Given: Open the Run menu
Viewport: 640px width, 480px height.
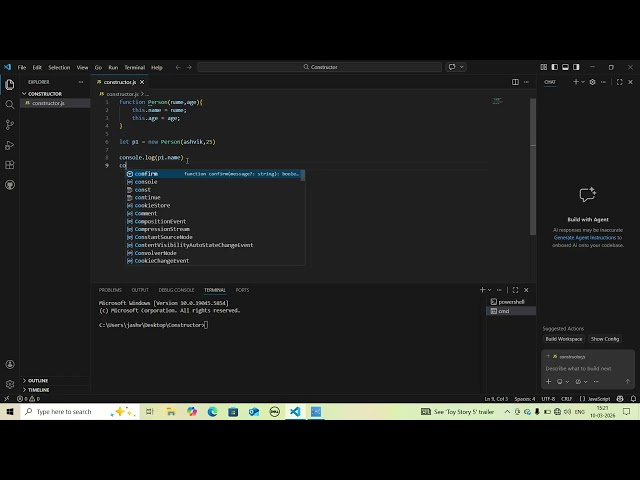Looking at the screenshot, I should [113, 67].
